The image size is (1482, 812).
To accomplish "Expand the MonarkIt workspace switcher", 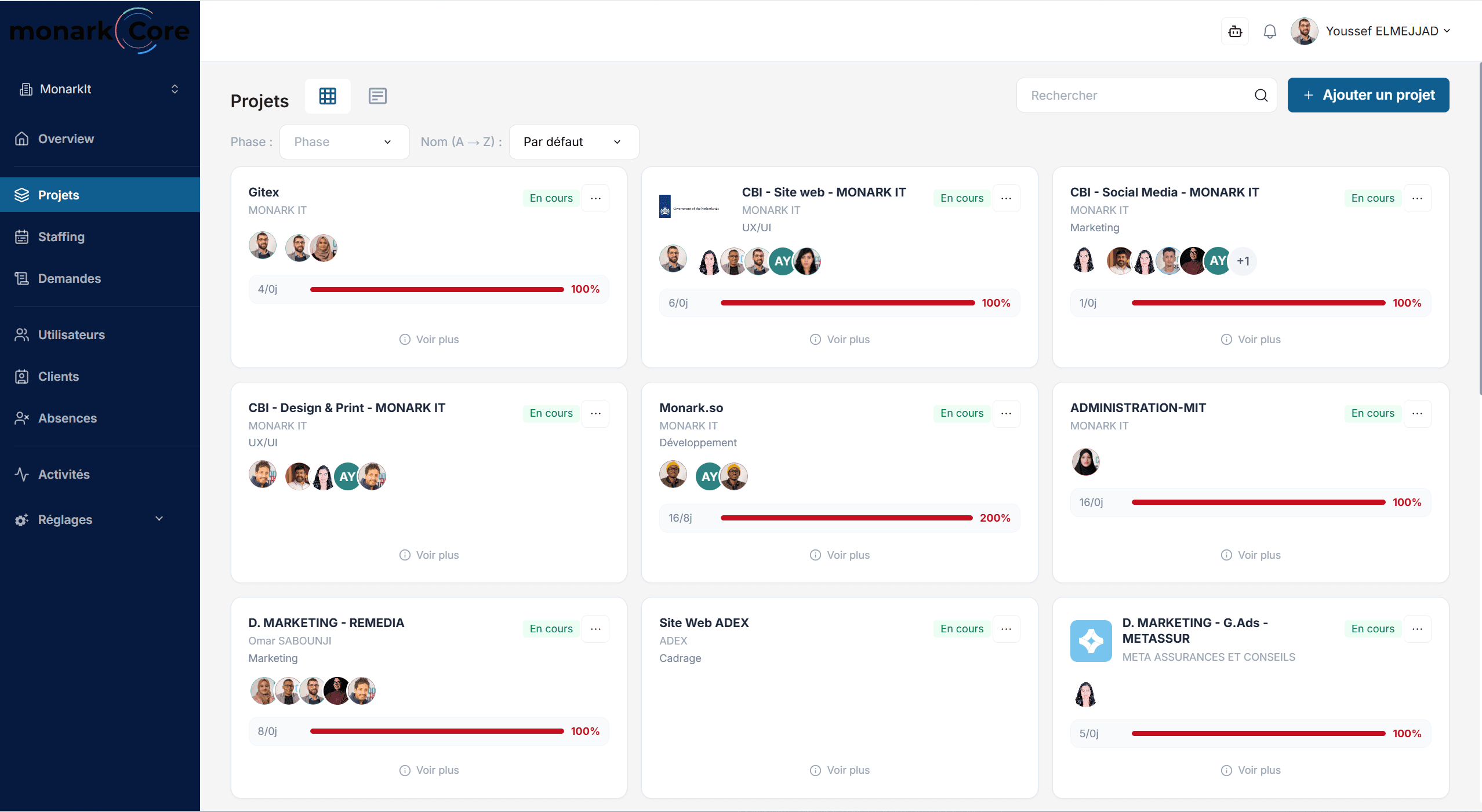I will [x=100, y=89].
